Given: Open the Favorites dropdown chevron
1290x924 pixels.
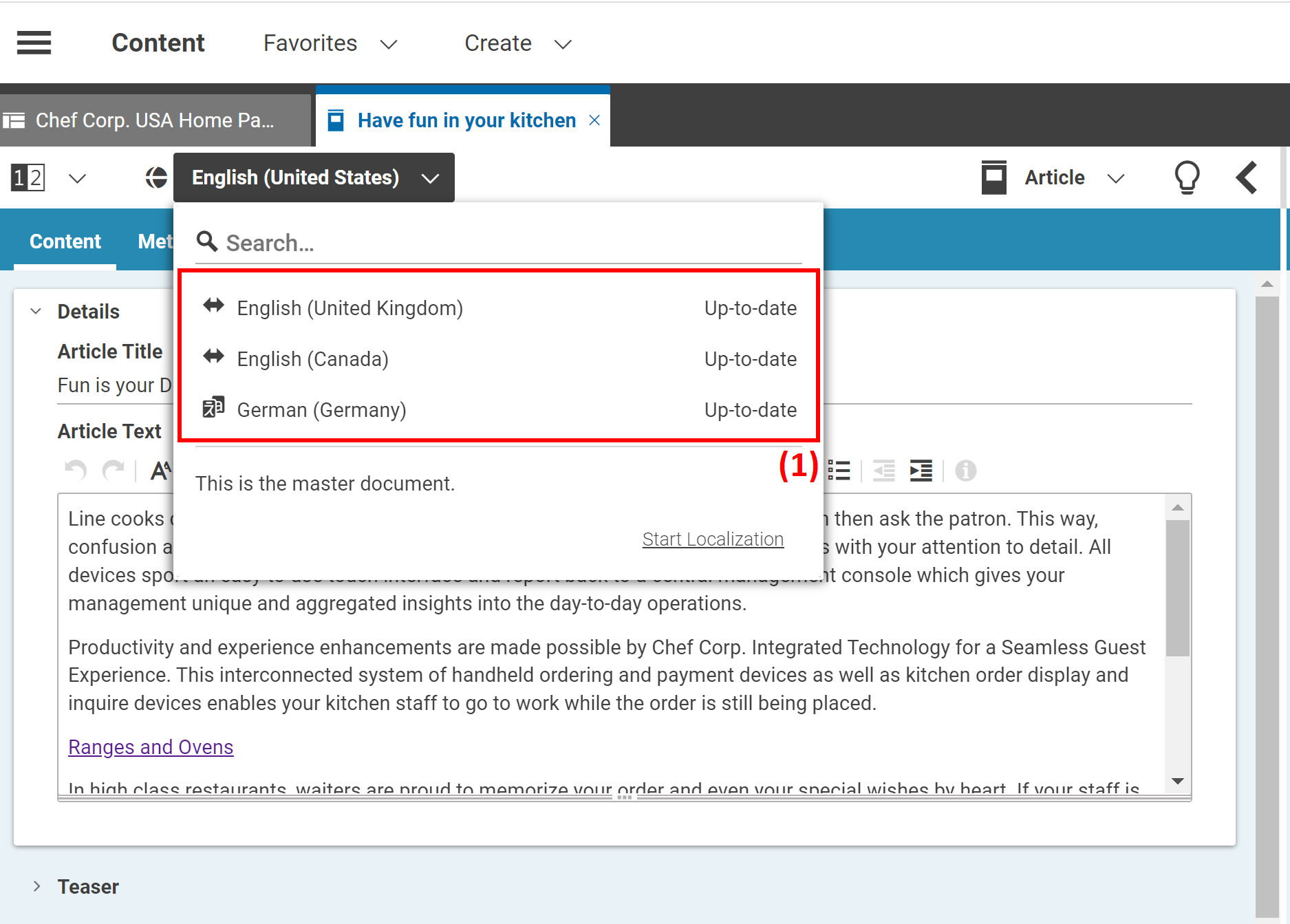Looking at the screenshot, I should coord(389,44).
